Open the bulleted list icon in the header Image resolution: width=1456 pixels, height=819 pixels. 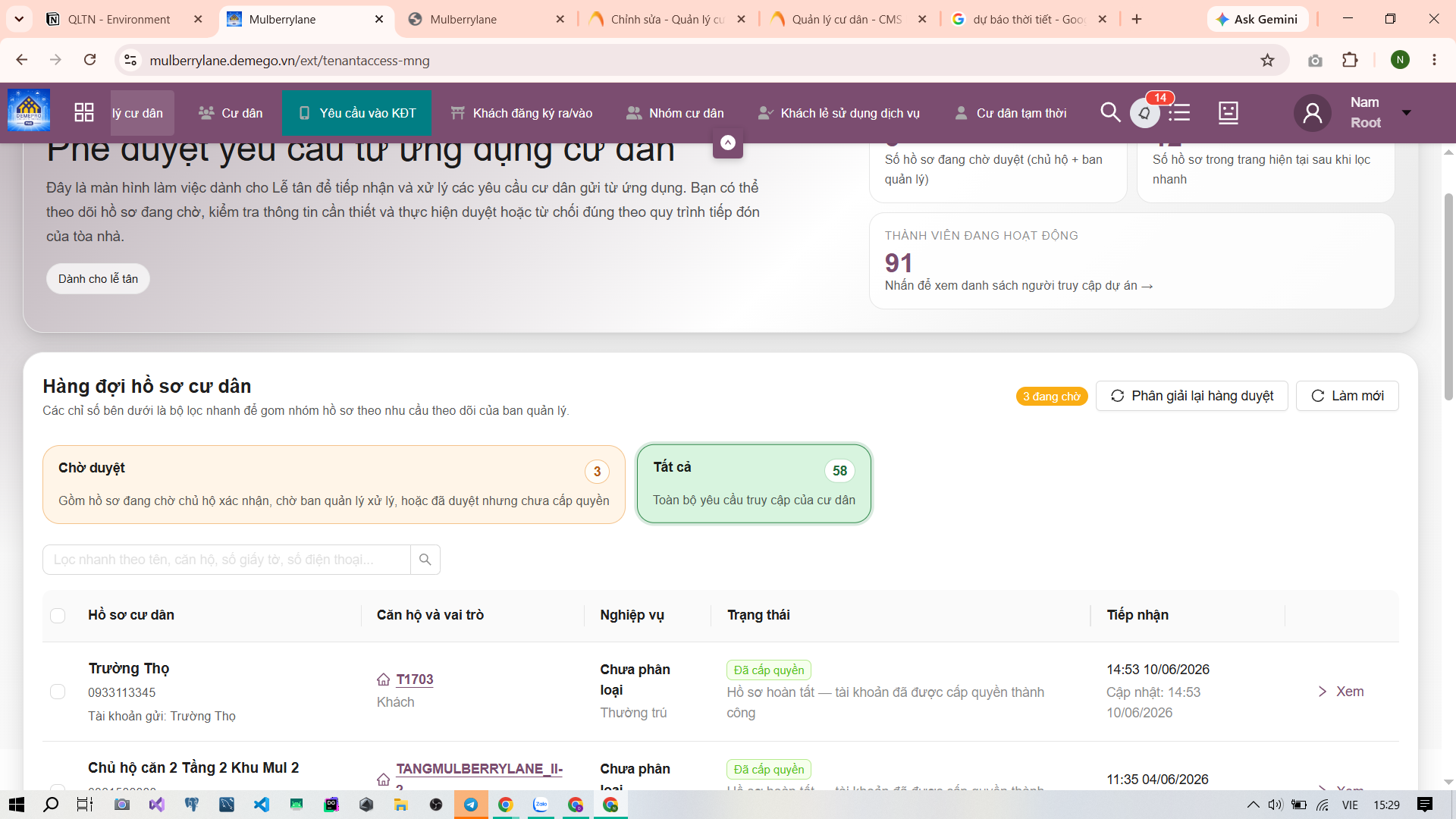[1179, 113]
